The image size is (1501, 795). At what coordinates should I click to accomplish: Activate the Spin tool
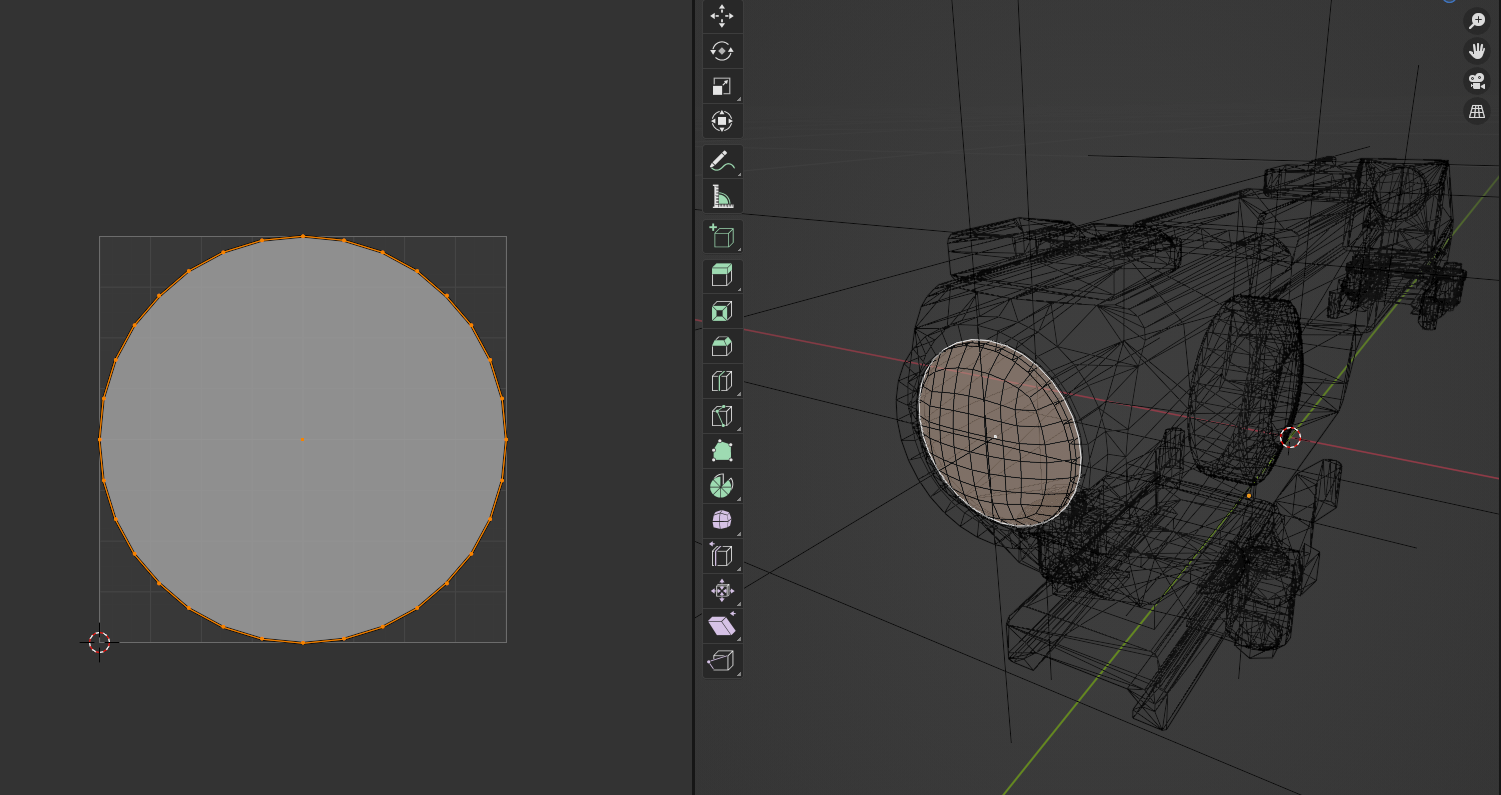tap(722, 486)
